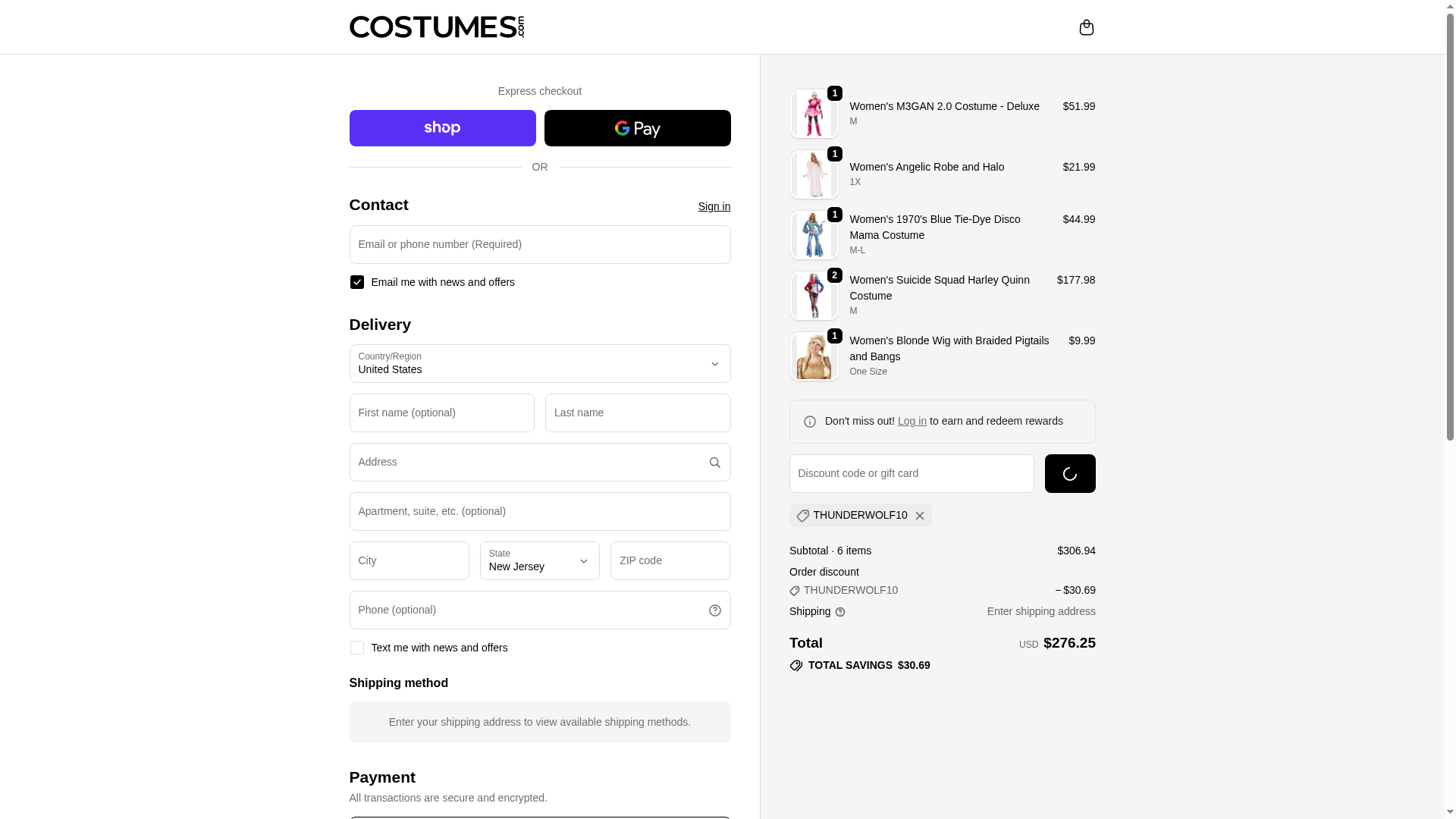Click the M3GAN 2.0 costume thumbnail
This screenshot has height=819, width=1456.
pyautogui.click(x=814, y=114)
